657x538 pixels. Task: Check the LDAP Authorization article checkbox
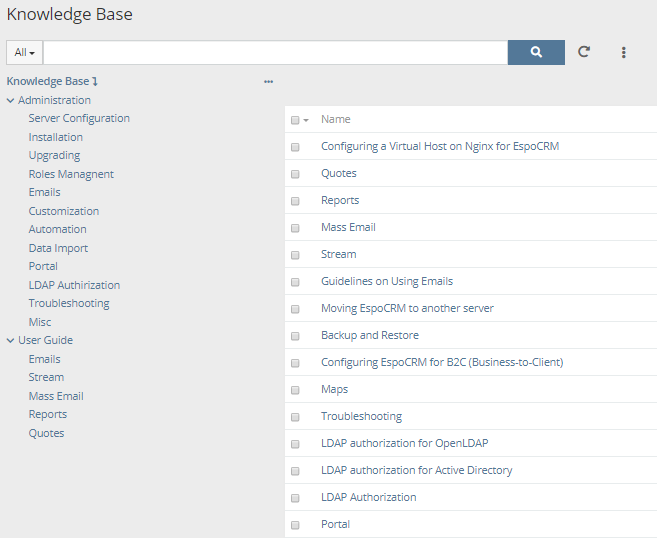pos(295,498)
